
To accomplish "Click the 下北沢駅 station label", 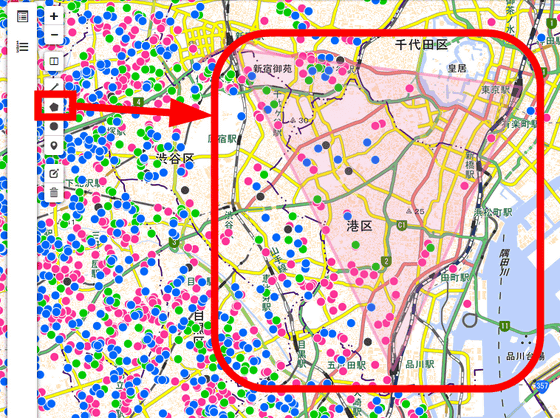I will click(85, 183).
